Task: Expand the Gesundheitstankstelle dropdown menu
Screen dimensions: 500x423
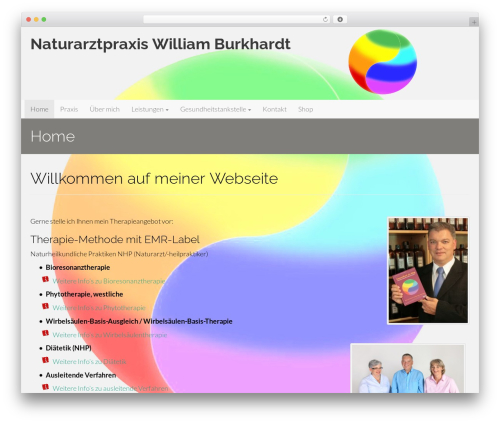Action: coord(215,109)
